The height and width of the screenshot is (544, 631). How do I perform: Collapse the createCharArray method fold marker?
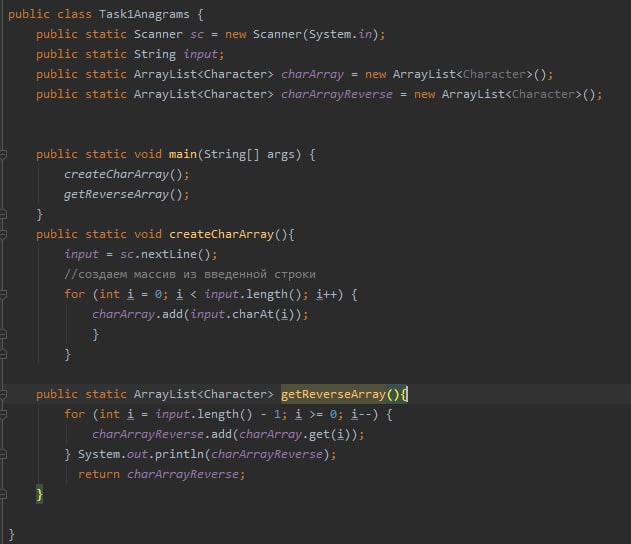coord(3,234)
